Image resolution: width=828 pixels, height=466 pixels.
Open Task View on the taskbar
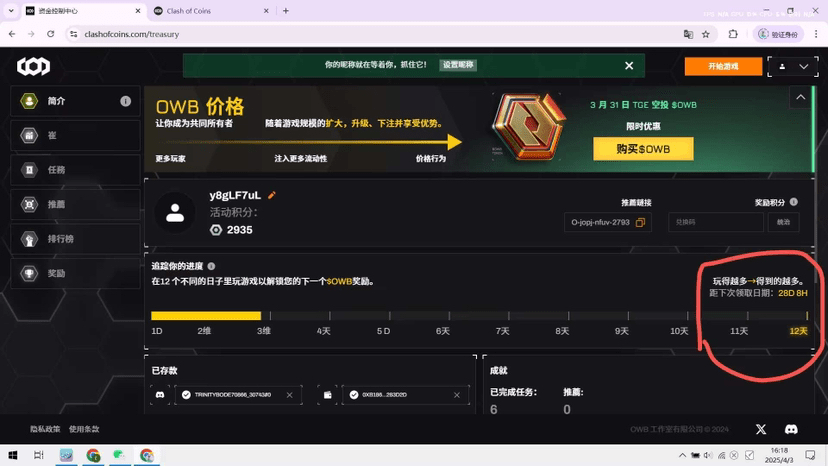click(x=39, y=455)
